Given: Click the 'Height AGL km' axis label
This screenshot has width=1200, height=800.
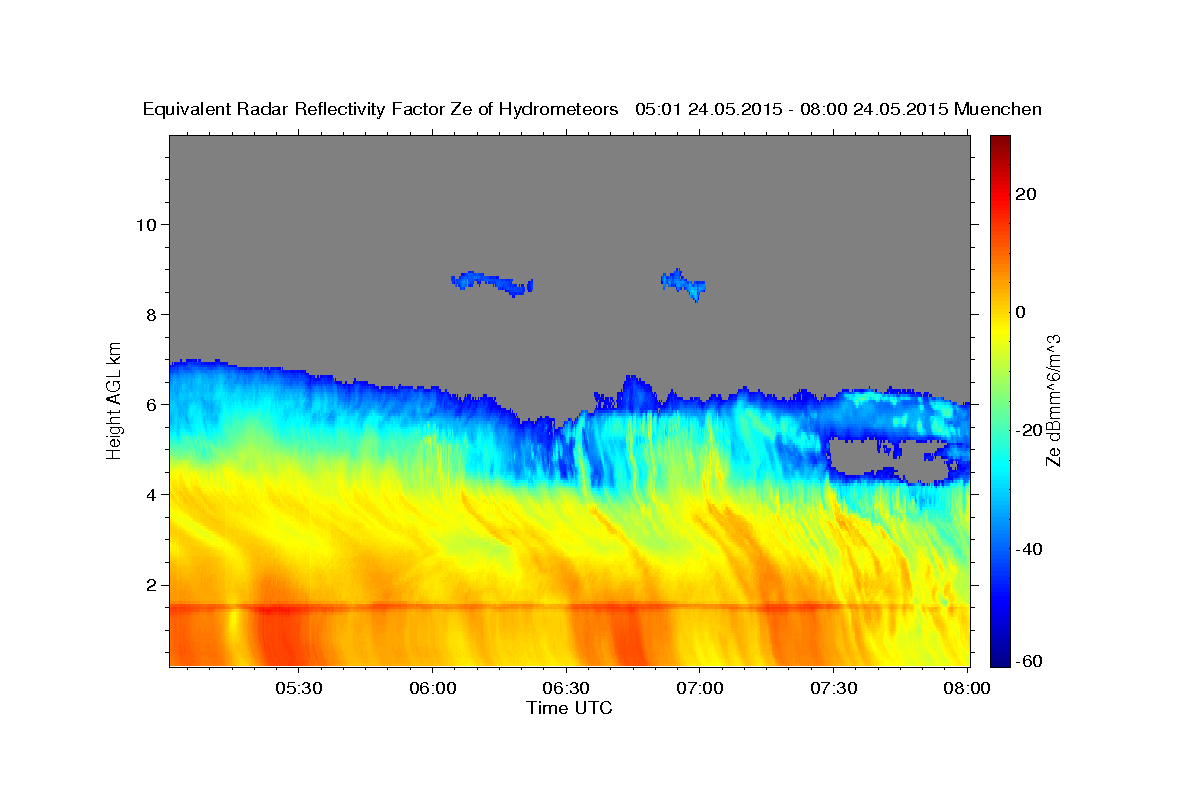Looking at the screenshot, I should click(115, 401).
